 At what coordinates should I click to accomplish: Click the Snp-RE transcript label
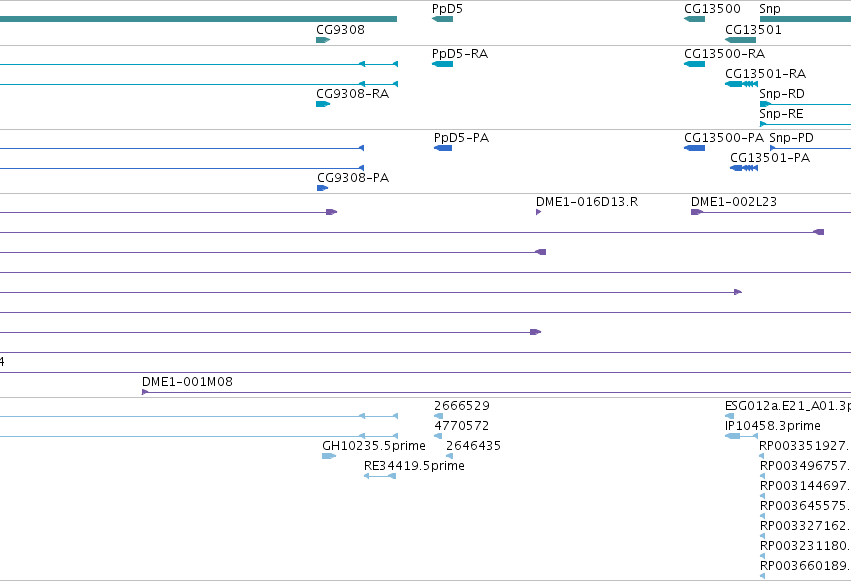coord(781,114)
